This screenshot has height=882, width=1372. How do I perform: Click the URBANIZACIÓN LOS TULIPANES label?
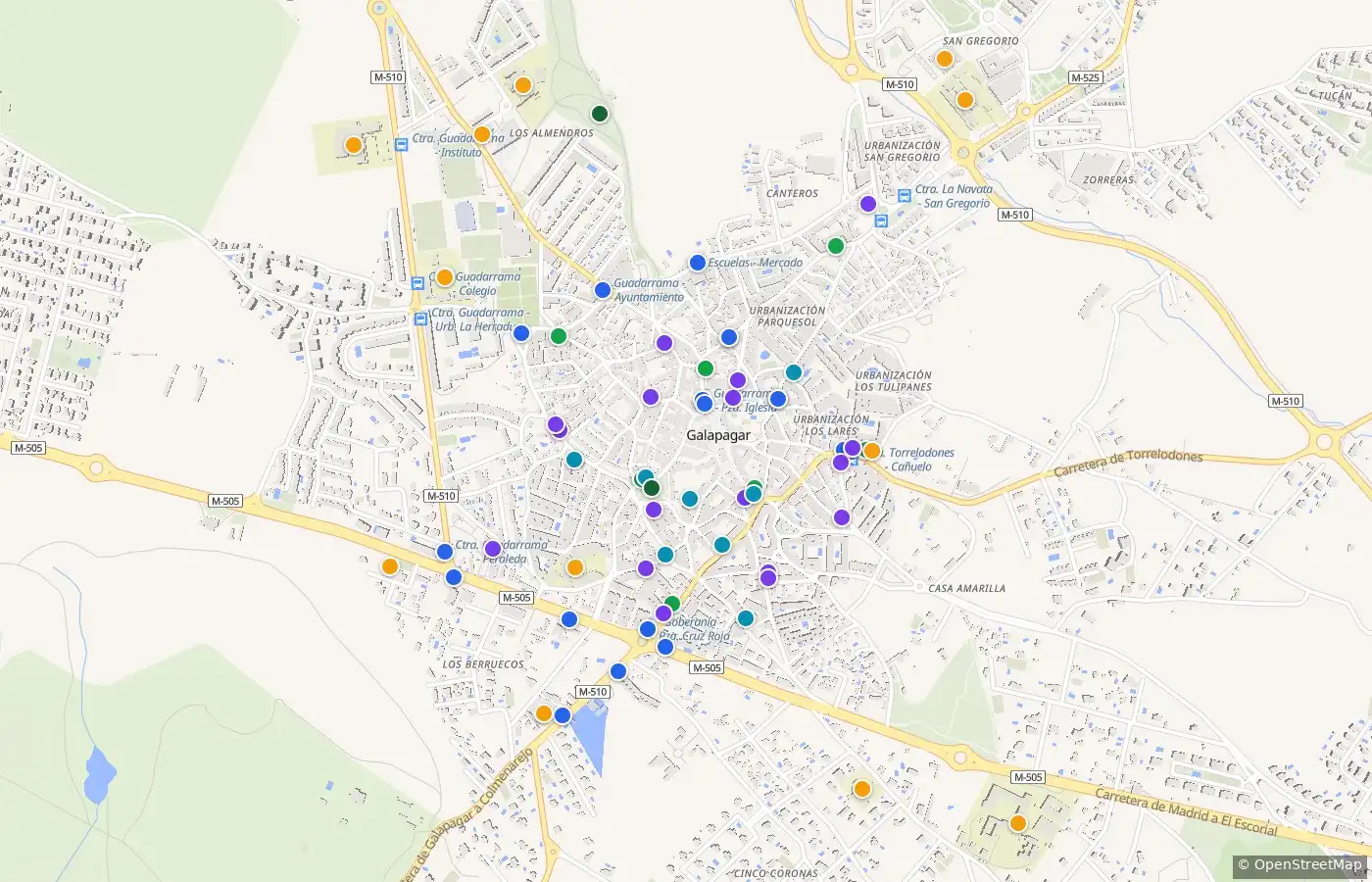[x=893, y=381]
